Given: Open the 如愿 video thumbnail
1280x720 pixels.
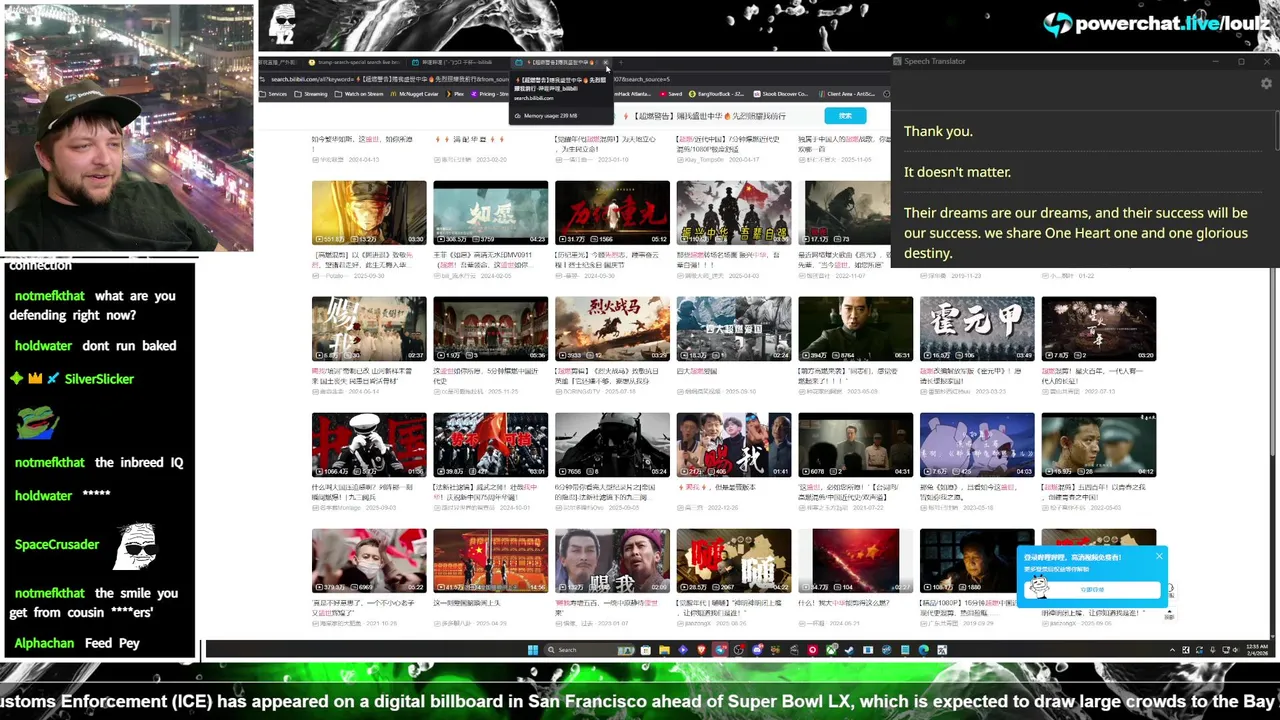Looking at the screenshot, I should 490,213.
